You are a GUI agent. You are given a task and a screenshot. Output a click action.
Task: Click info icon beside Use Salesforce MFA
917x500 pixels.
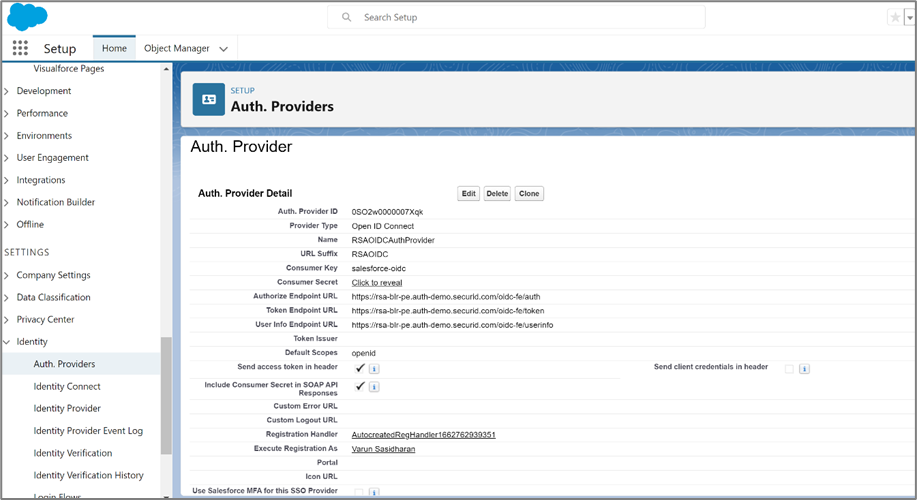tap(374, 492)
